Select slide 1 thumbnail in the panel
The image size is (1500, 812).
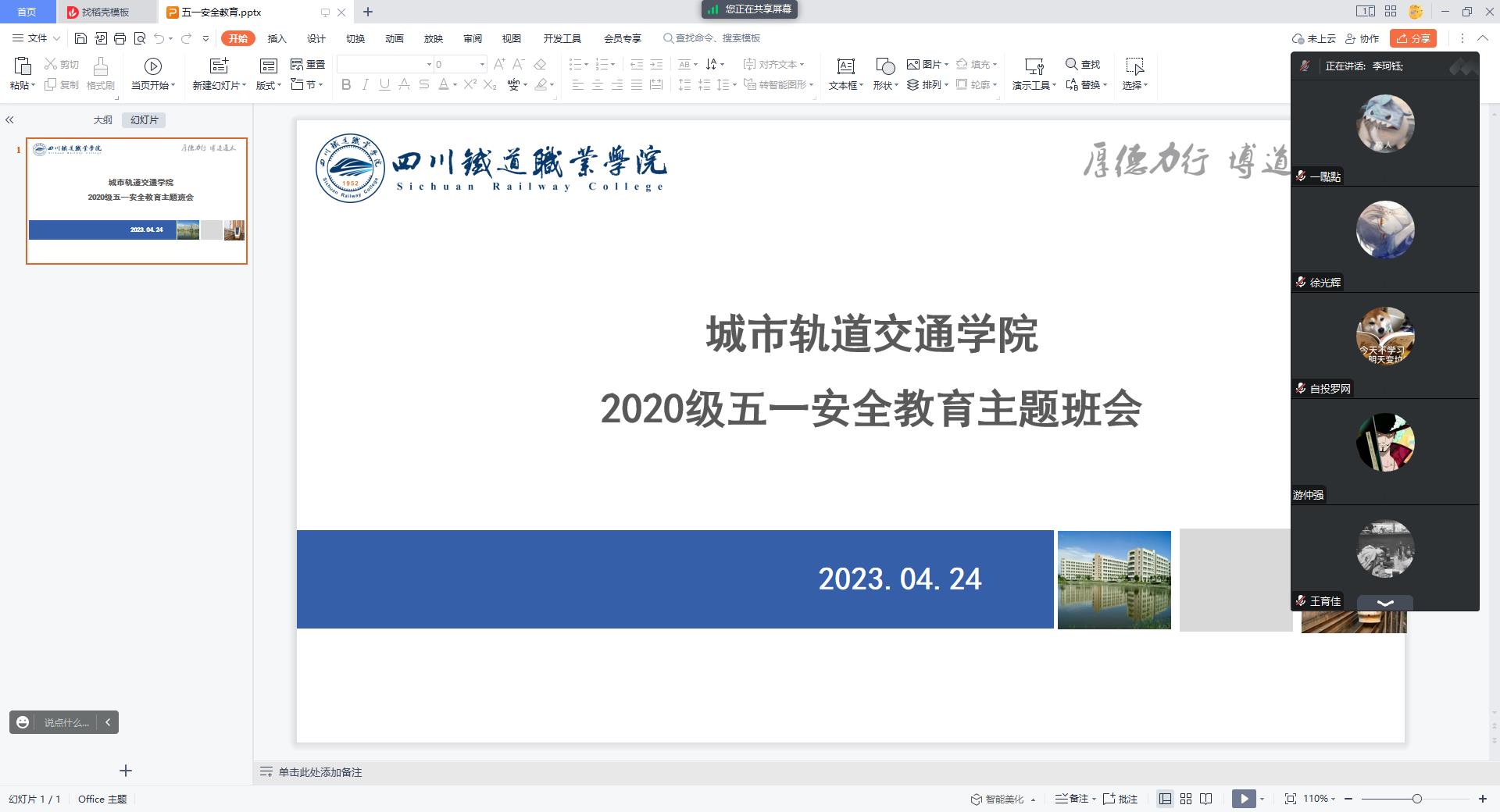coord(137,201)
